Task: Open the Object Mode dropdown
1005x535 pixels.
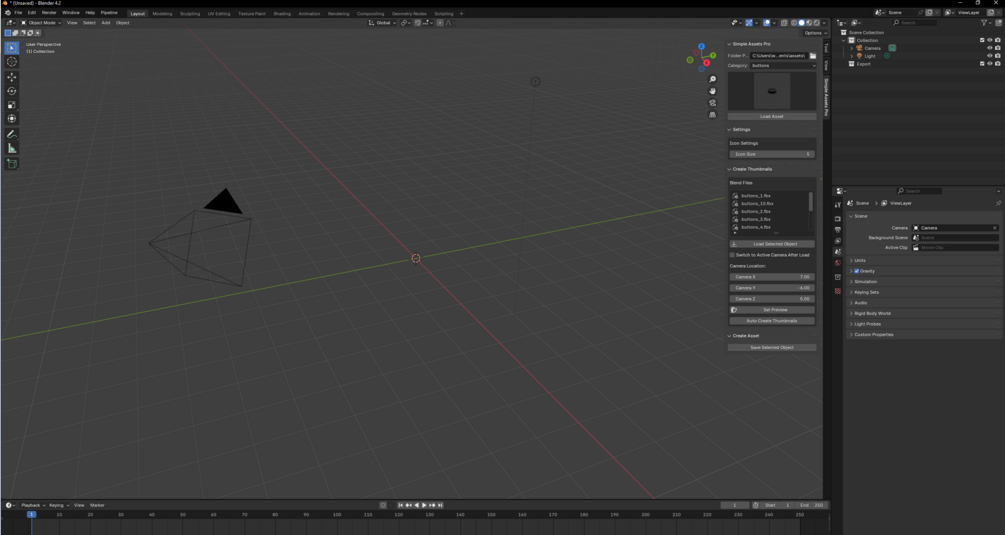Action: (41, 22)
